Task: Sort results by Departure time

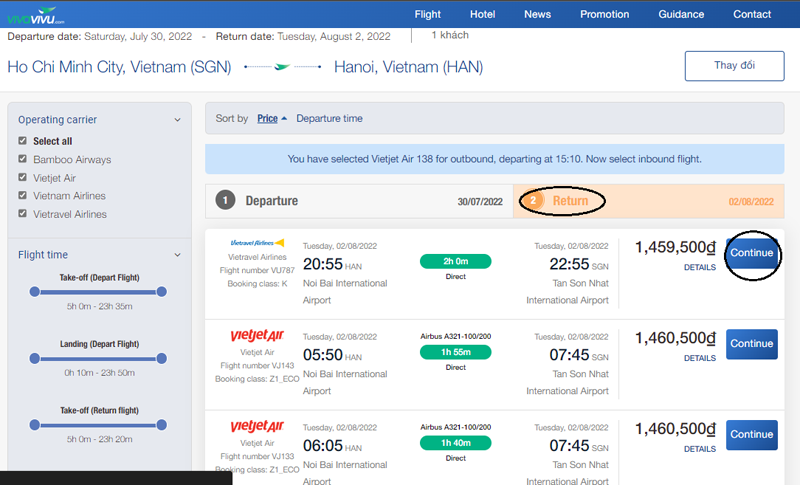Action: pos(329,118)
